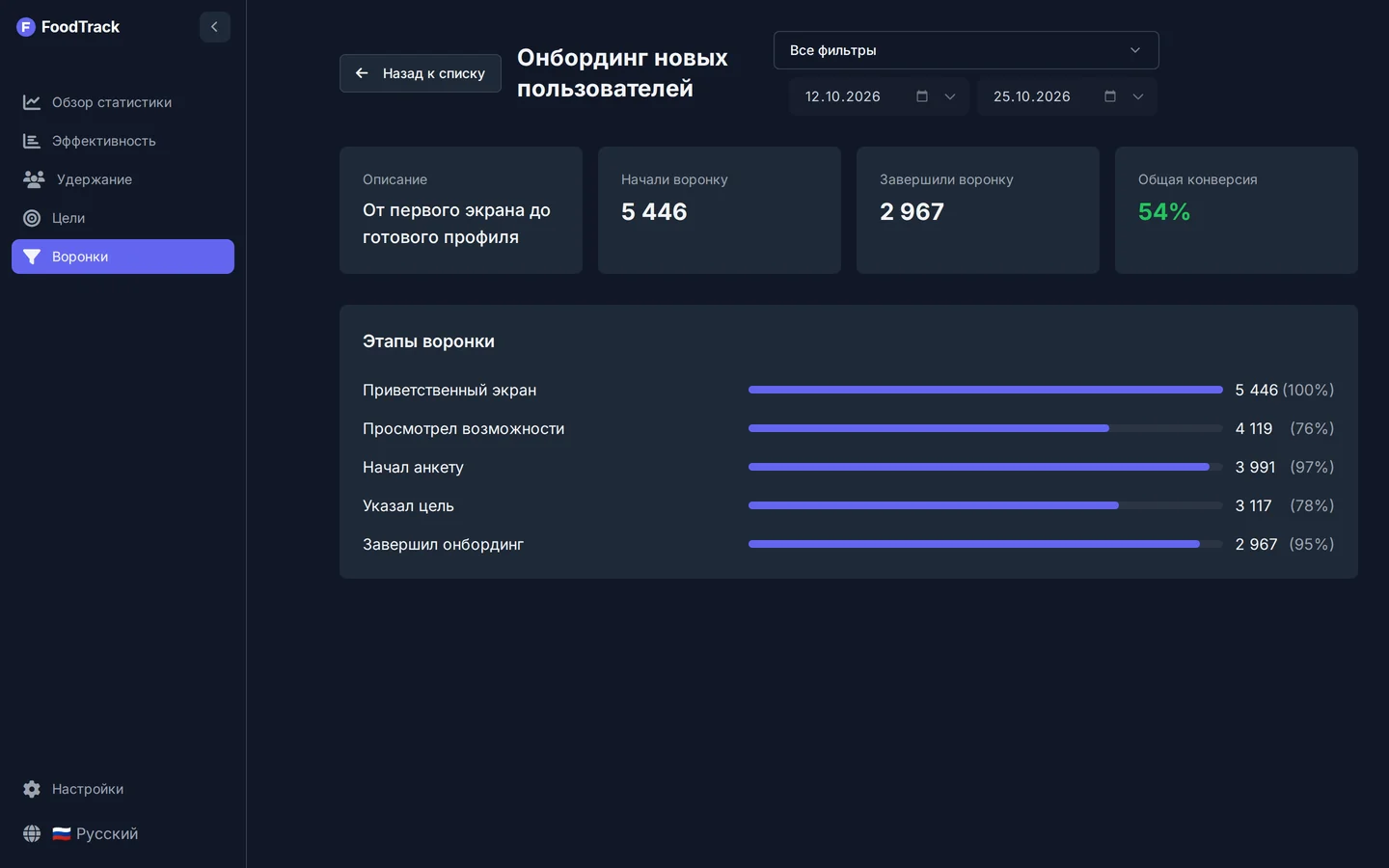The height and width of the screenshot is (868, 1389).
Task: Click Назад к списку button
Action: 420,73
